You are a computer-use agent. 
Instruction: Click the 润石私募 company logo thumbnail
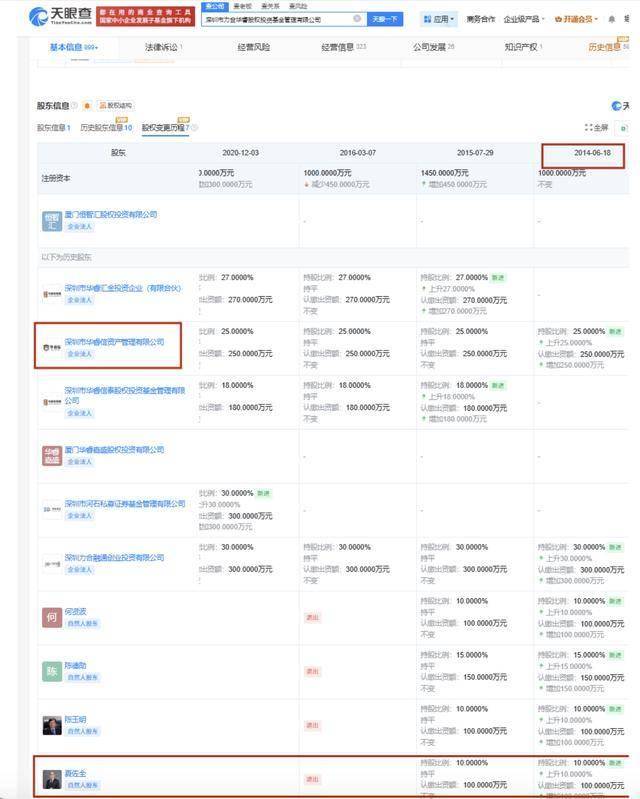(x=51, y=510)
